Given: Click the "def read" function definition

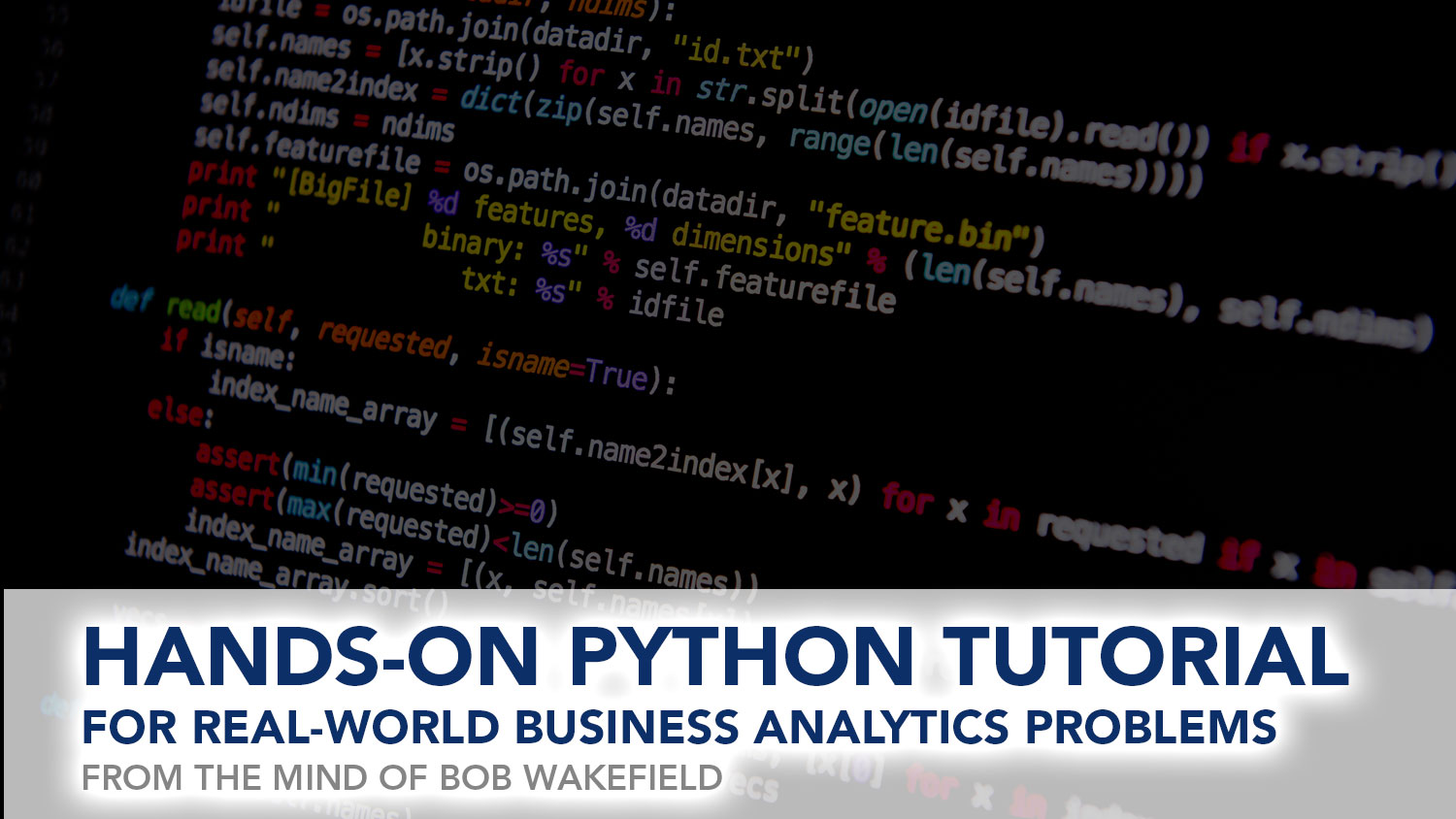Looking at the screenshot, I should pos(166,305).
